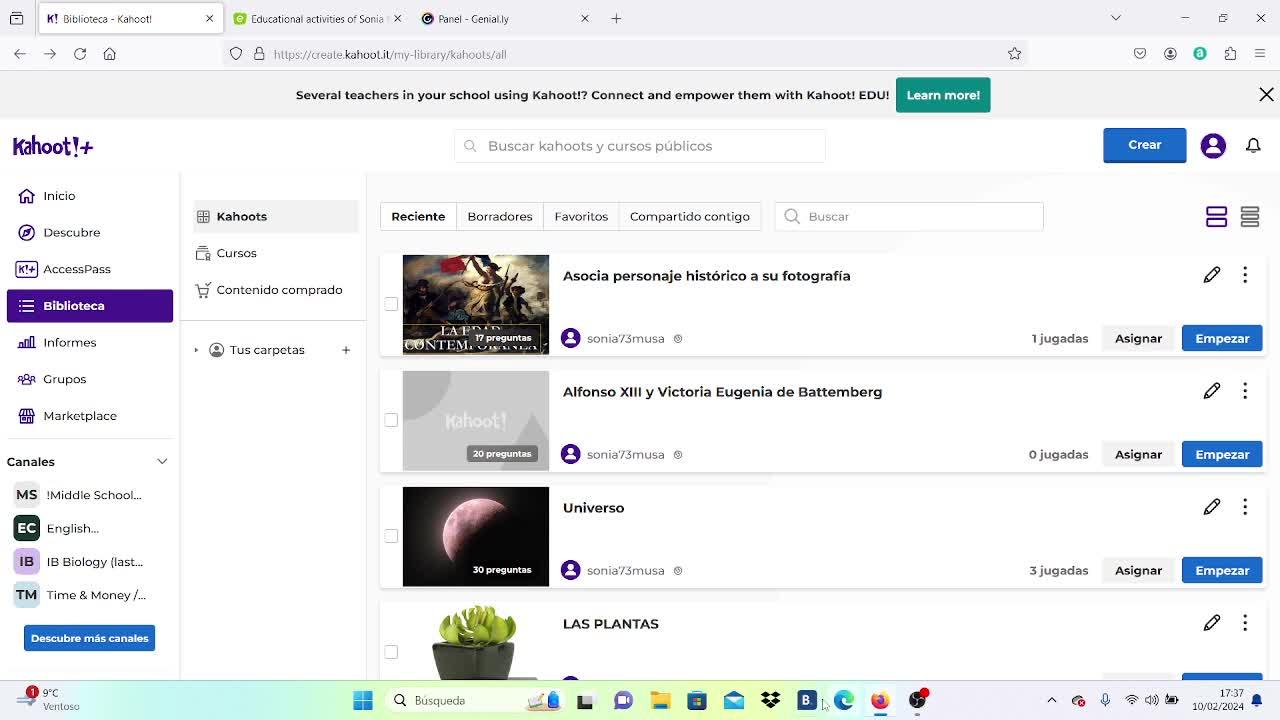This screenshot has height=720, width=1280.
Task: Switch to the Favoritos tab
Action: click(581, 216)
